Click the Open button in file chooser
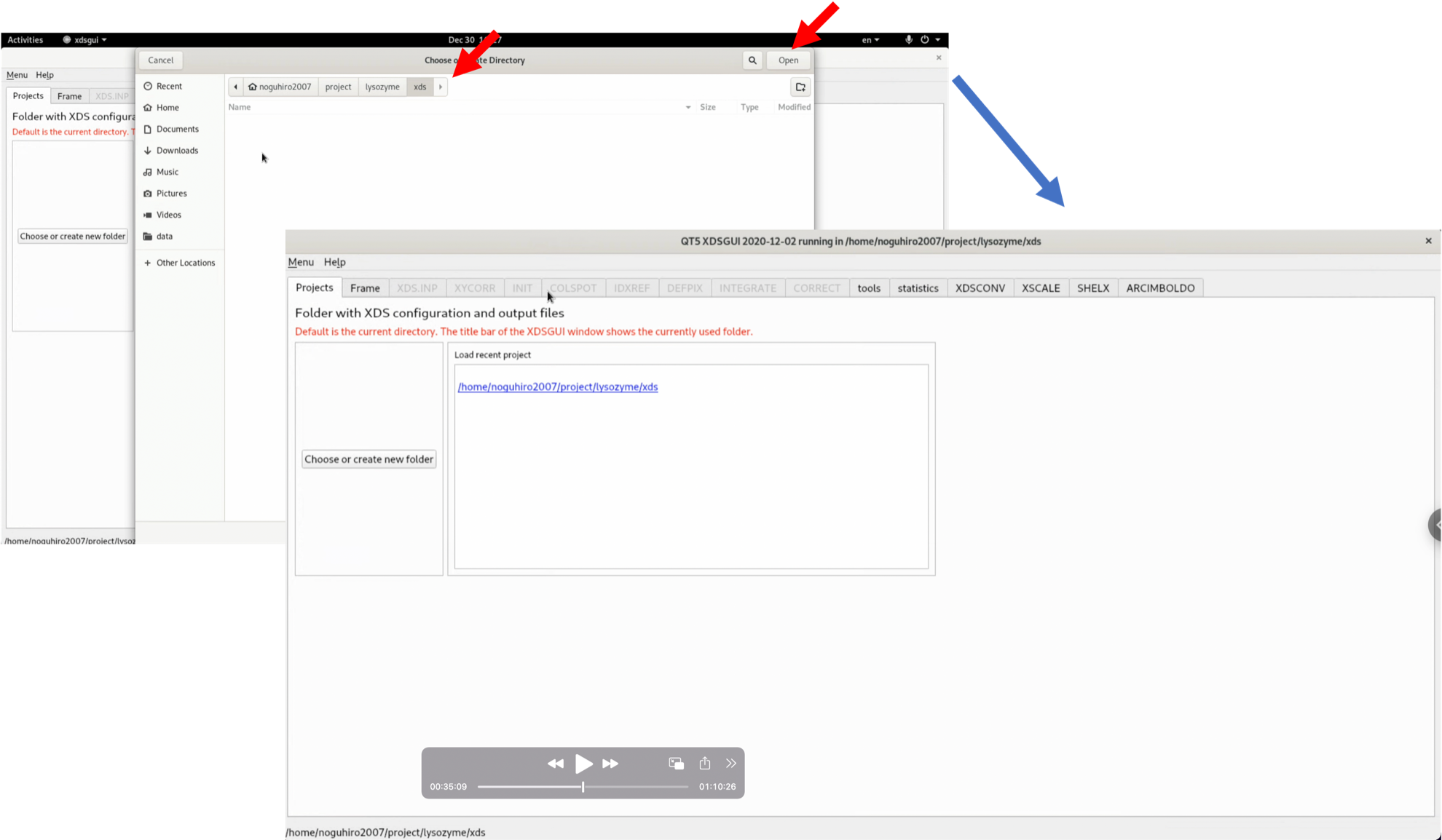This screenshot has width=1442, height=840. [788, 60]
